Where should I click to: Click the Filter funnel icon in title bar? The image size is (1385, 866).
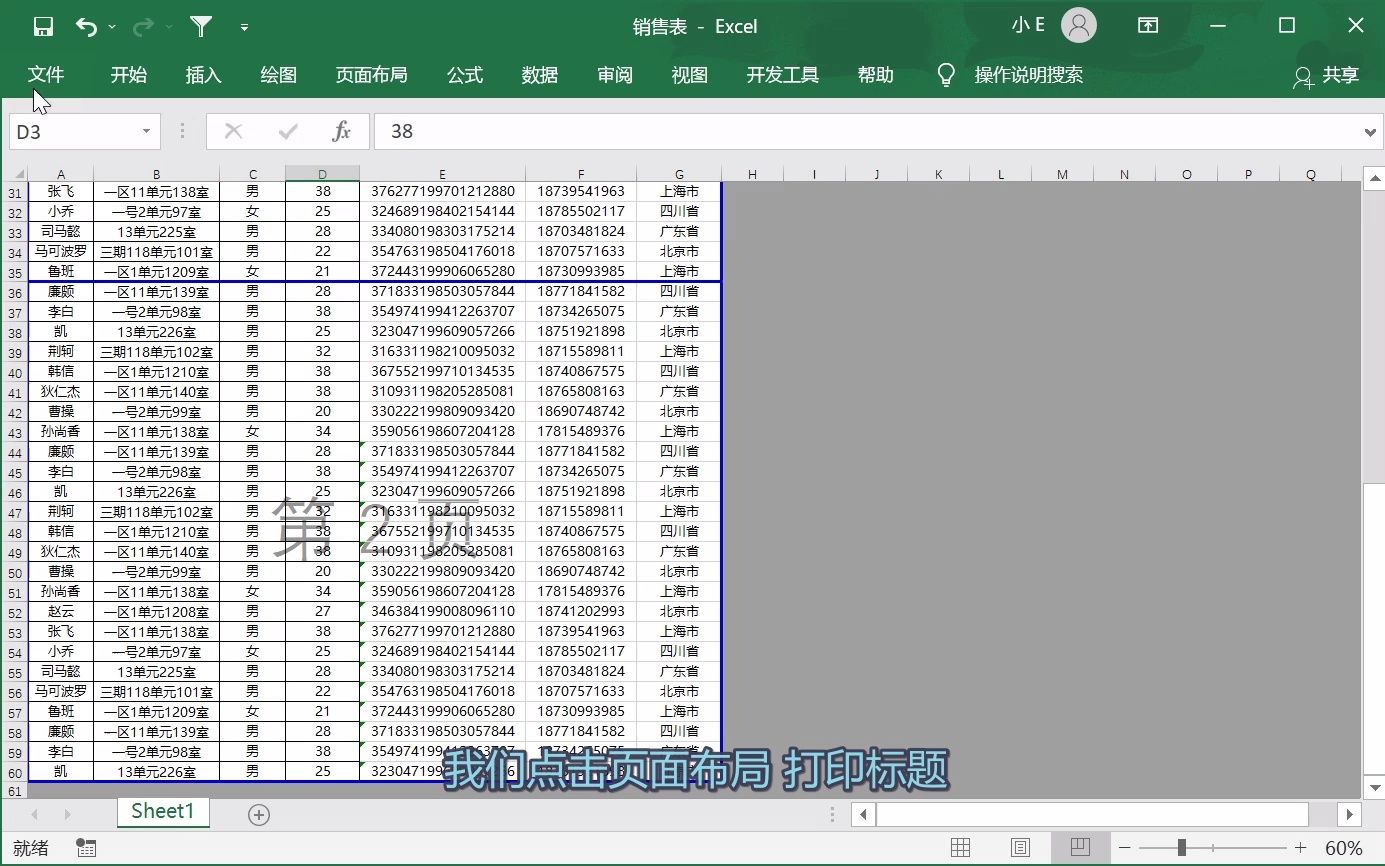(202, 27)
